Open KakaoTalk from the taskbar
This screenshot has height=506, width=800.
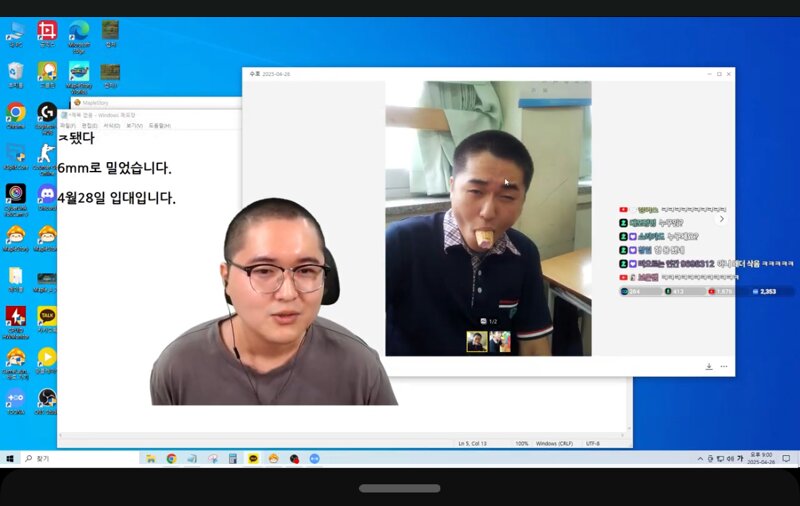[253, 459]
